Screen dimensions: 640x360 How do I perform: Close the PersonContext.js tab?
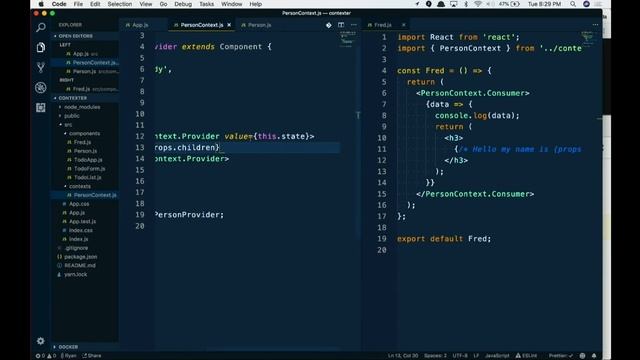coord(229,25)
